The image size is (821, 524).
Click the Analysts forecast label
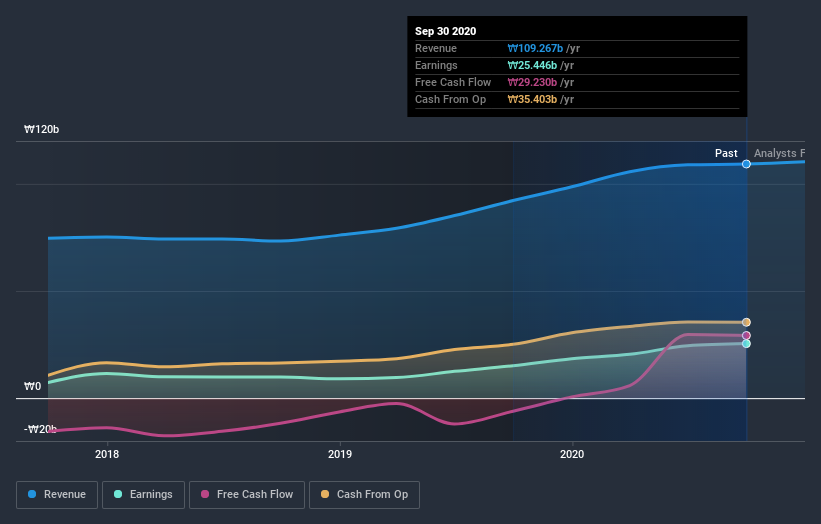[x=779, y=153]
